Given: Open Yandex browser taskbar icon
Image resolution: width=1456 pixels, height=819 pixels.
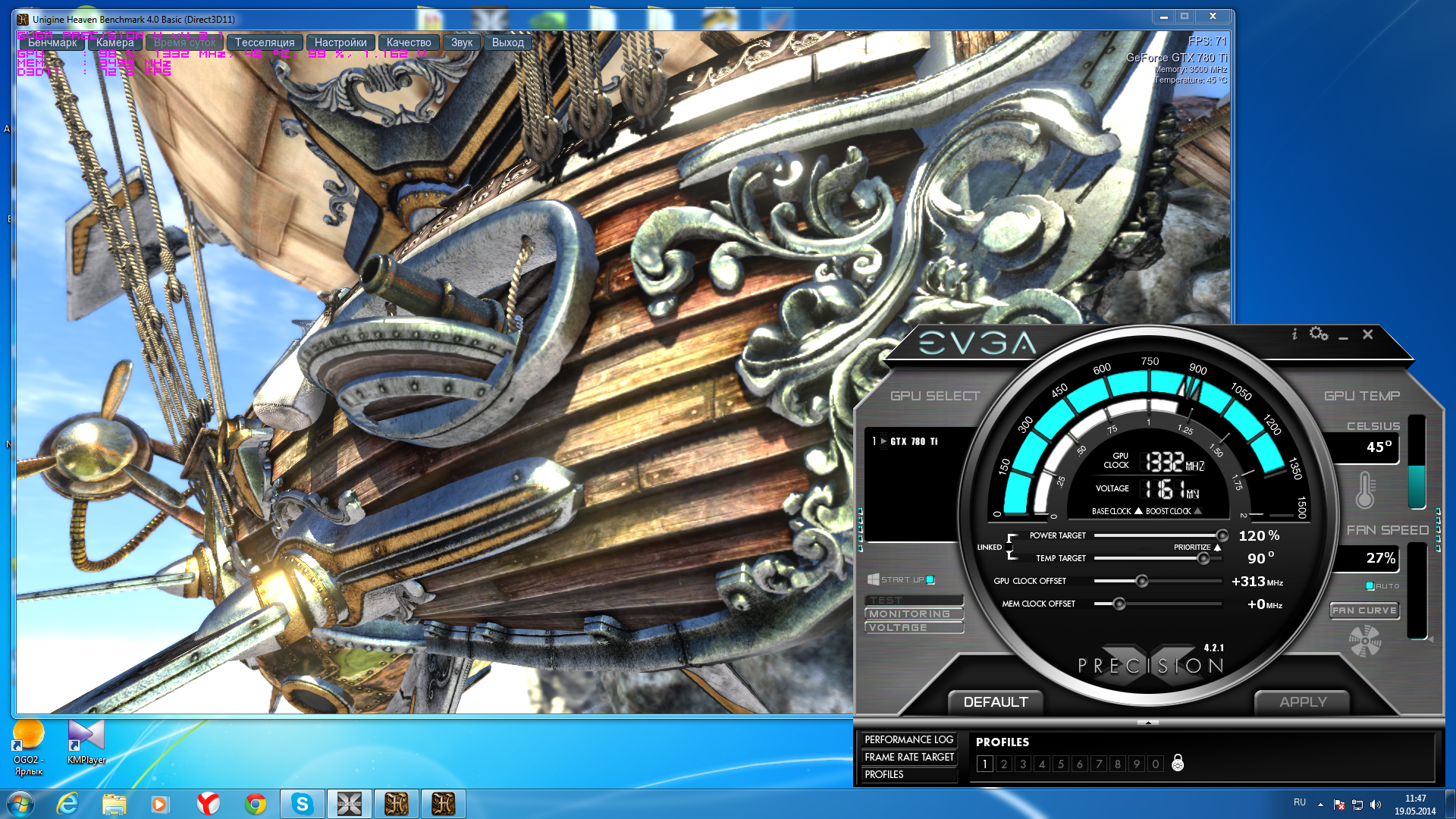Looking at the screenshot, I should (x=209, y=803).
